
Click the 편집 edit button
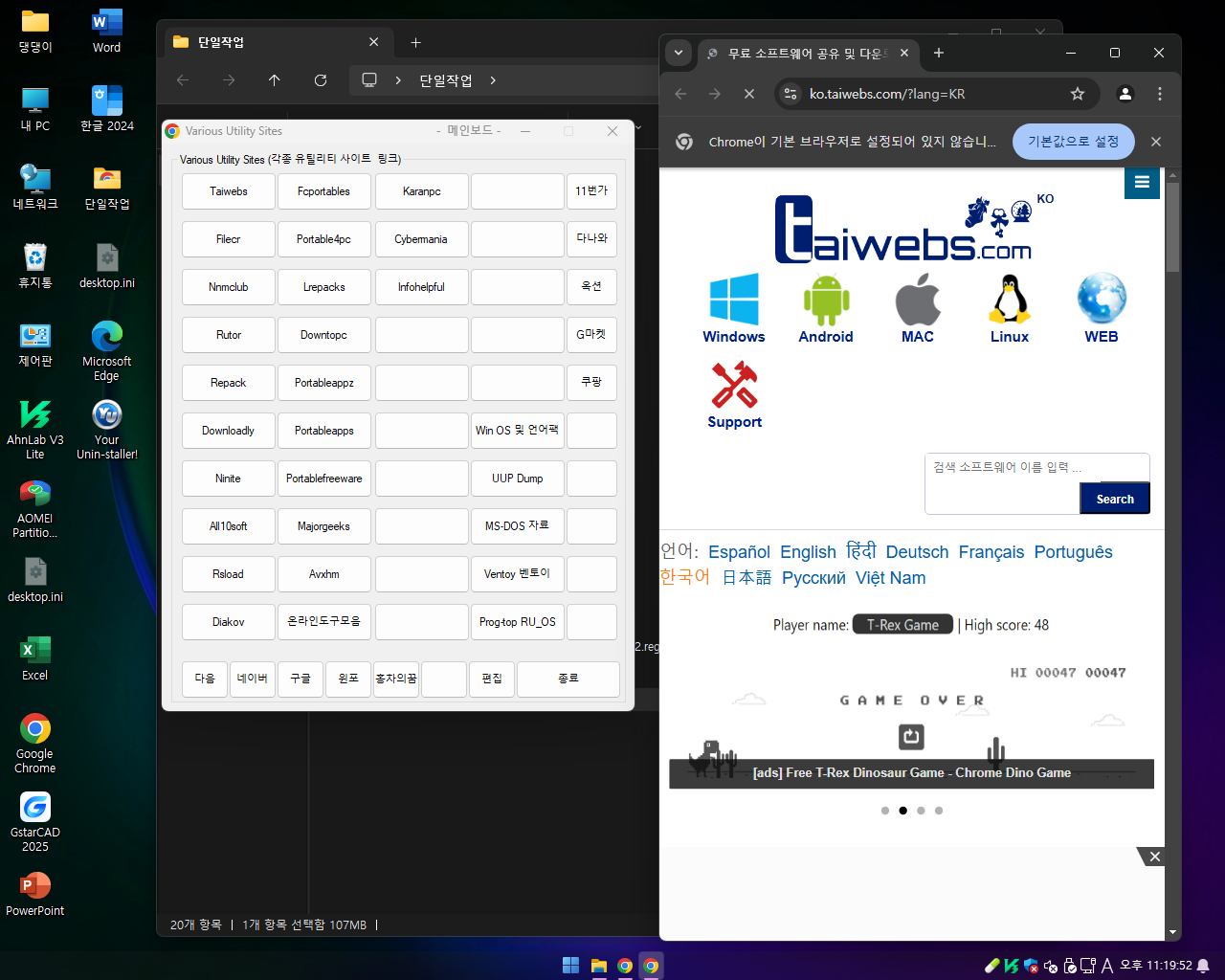492,679
